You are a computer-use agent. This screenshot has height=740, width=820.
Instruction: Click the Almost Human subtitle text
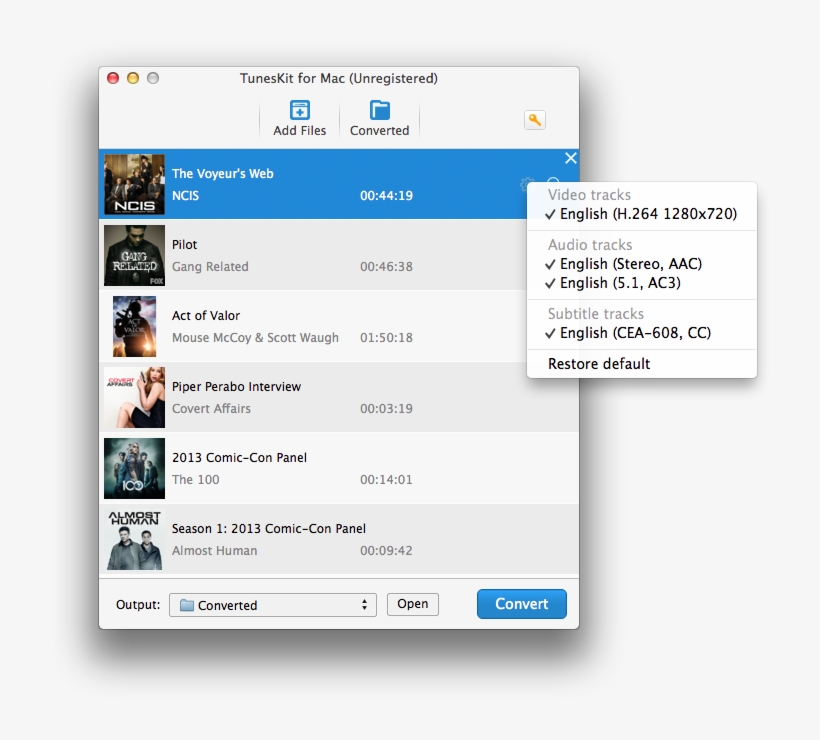tap(214, 551)
